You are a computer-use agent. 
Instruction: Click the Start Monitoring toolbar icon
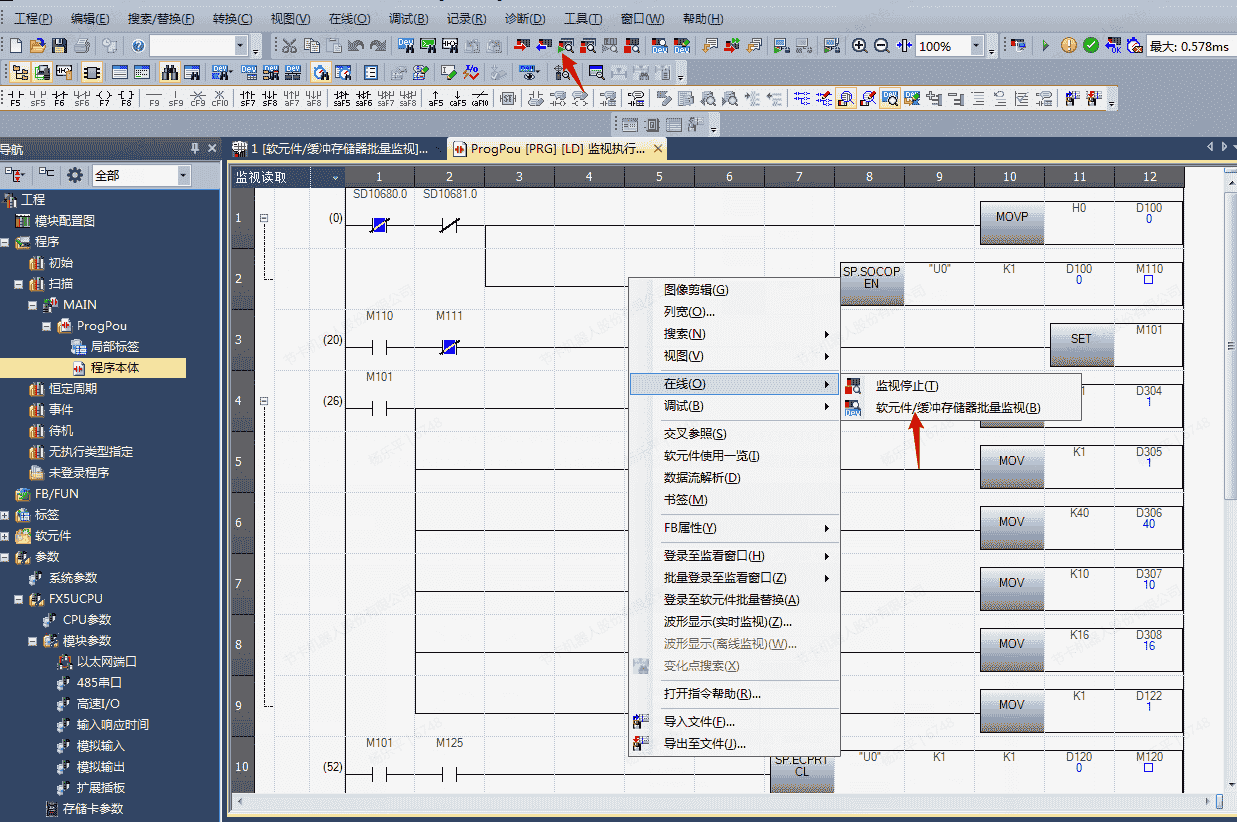pyautogui.click(x=566, y=46)
